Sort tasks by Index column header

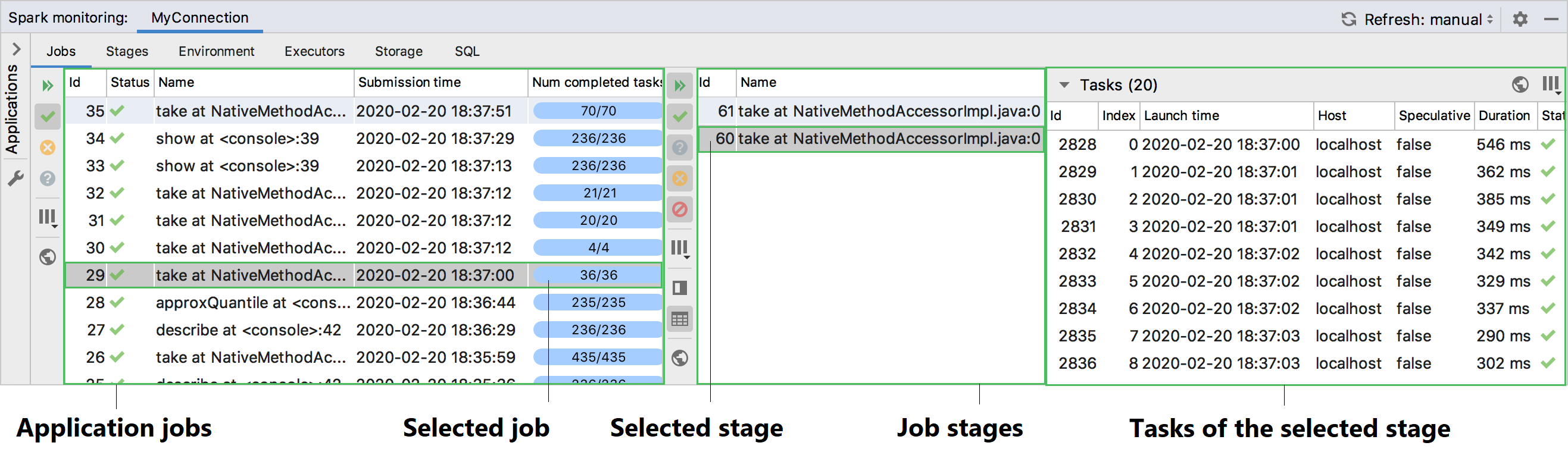[1118, 115]
